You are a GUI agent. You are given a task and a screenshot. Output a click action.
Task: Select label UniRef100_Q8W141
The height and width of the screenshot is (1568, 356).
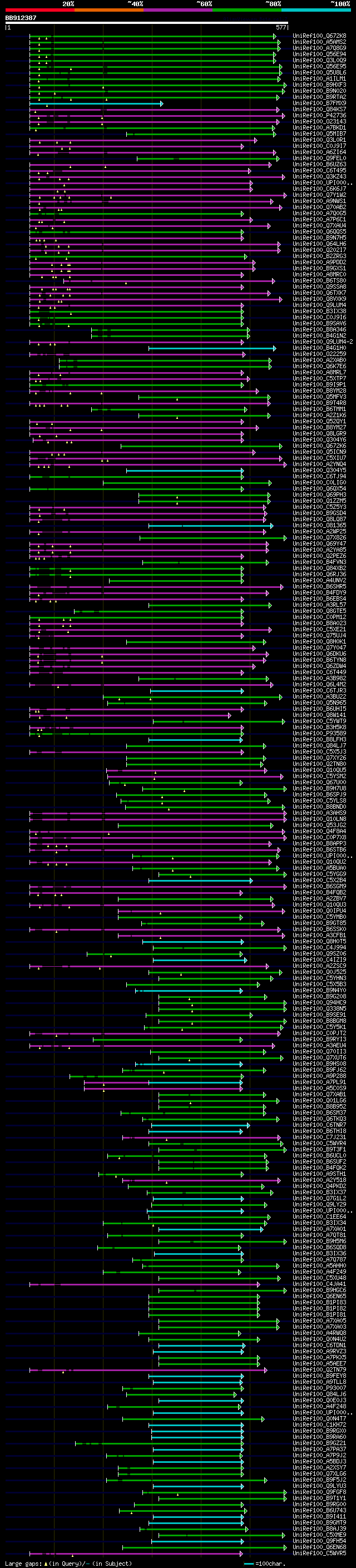[319, 715]
